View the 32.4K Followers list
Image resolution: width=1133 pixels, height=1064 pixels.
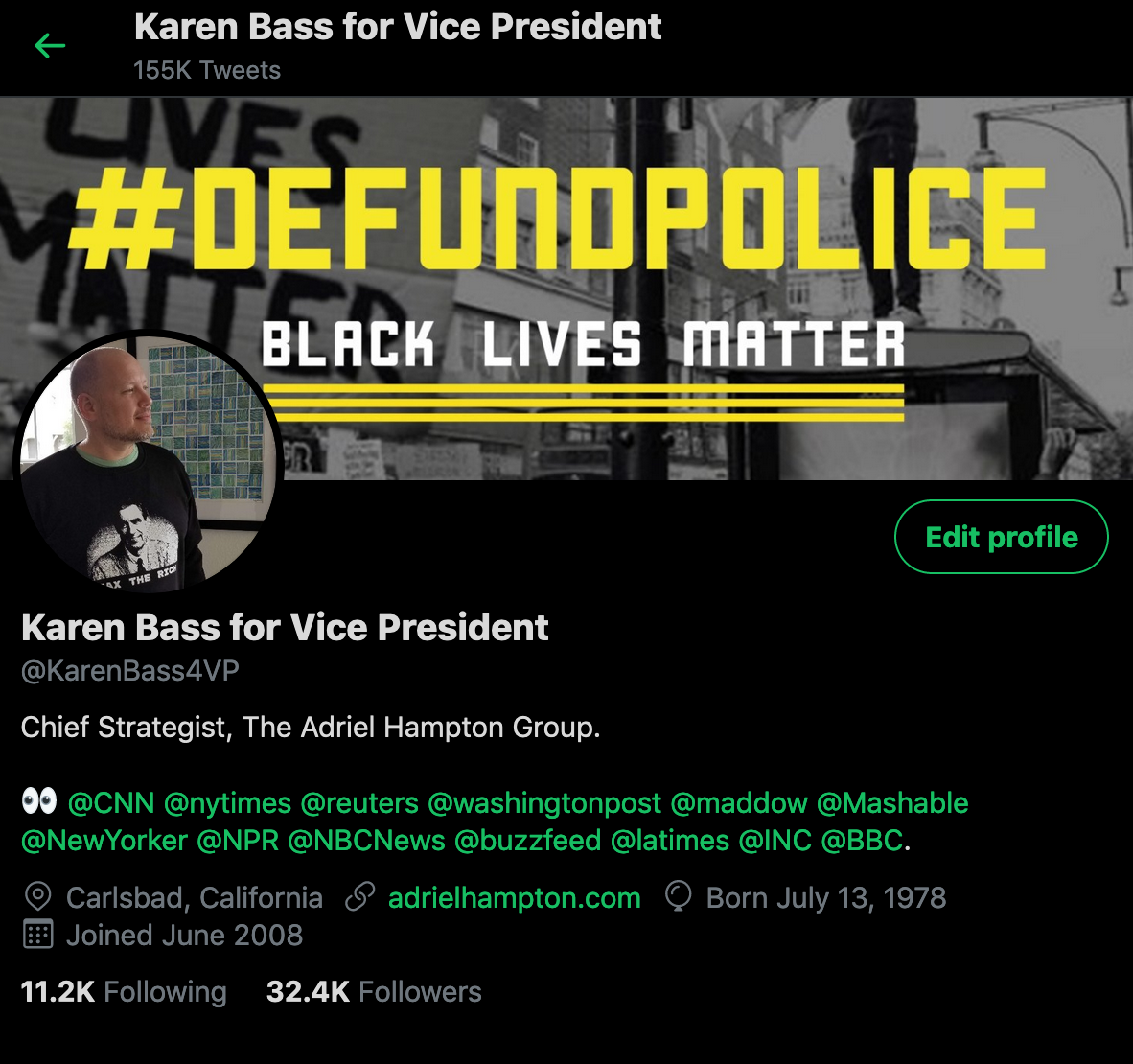point(374,992)
